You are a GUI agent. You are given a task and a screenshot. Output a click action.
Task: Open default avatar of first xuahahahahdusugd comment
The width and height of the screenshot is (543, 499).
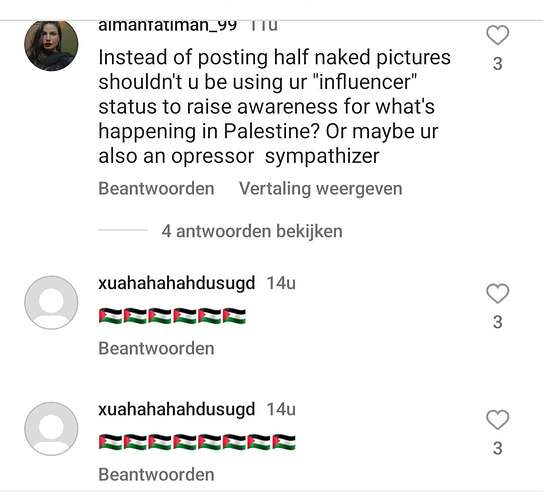(x=51, y=302)
